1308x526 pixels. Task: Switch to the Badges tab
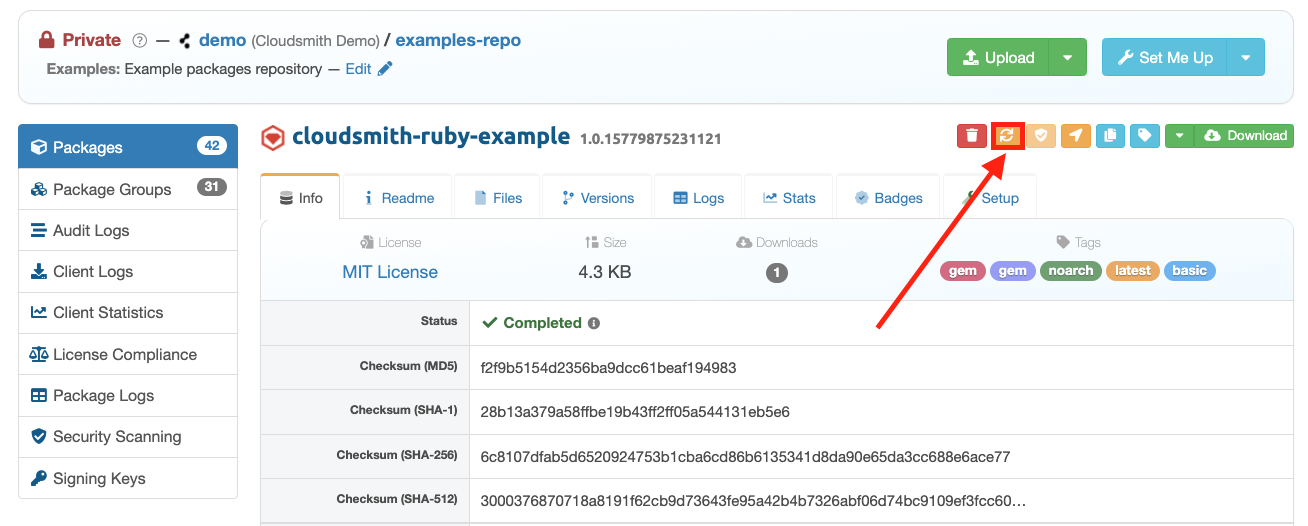[888, 198]
